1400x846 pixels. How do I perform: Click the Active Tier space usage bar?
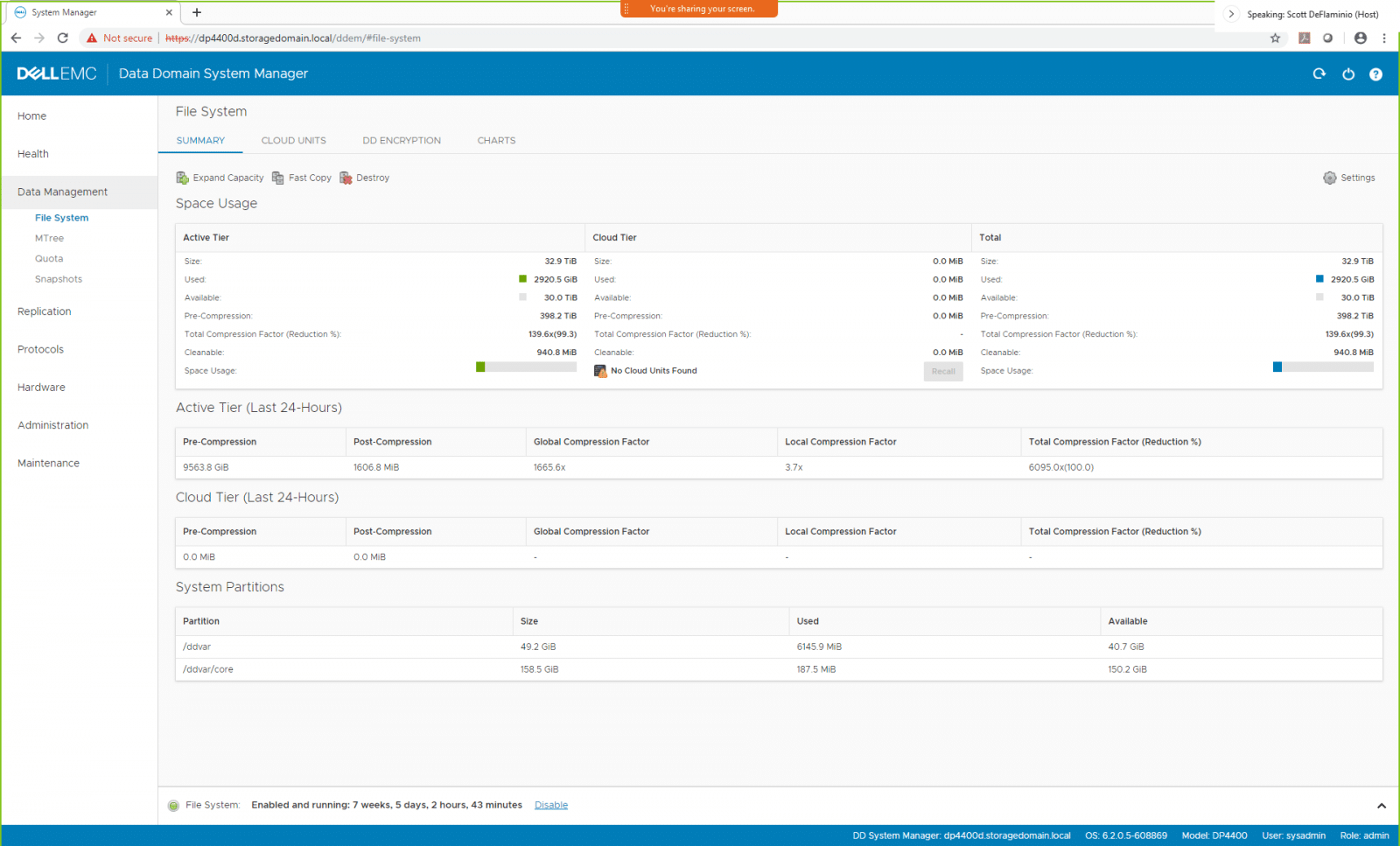click(x=526, y=367)
